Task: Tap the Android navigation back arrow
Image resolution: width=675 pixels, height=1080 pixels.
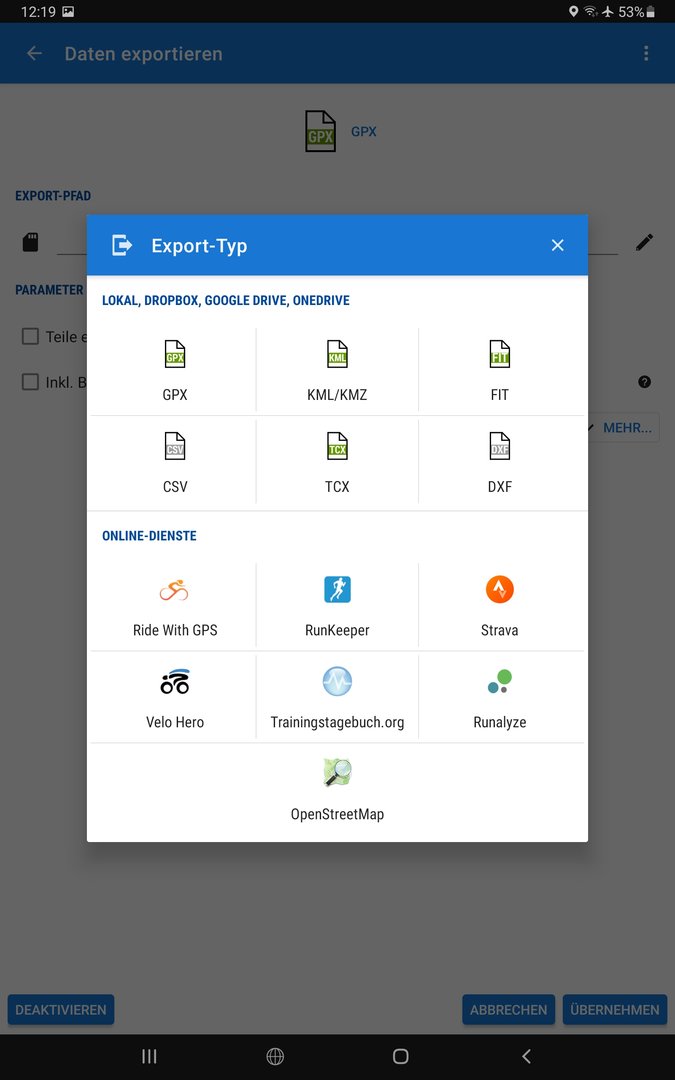Action: pyautogui.click(x=526, y=1056)
